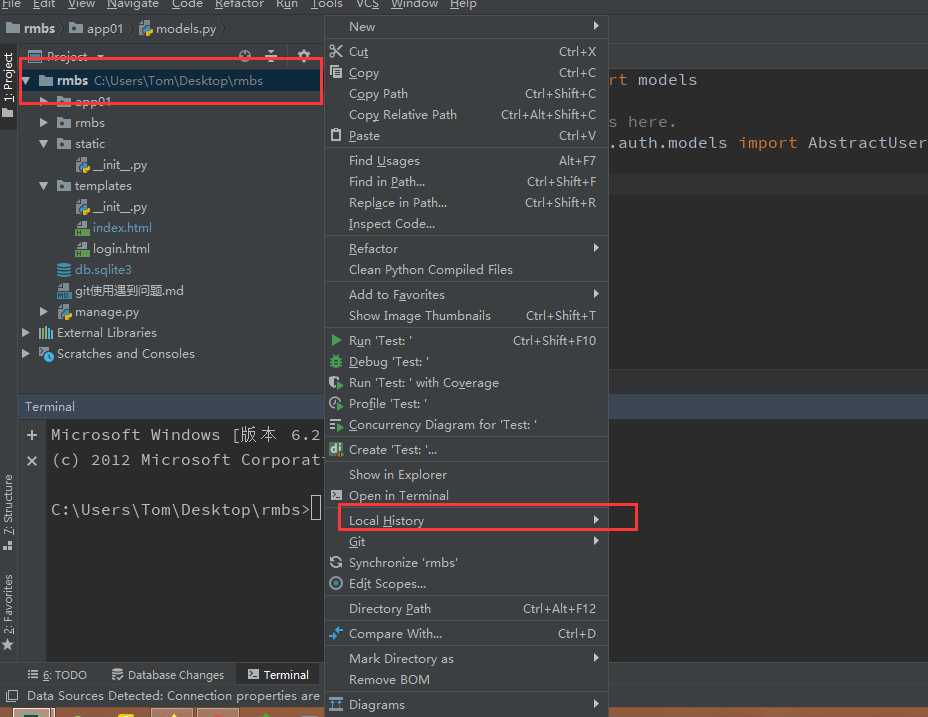Click the Open in Terminal icon

(x=336, y=495)
